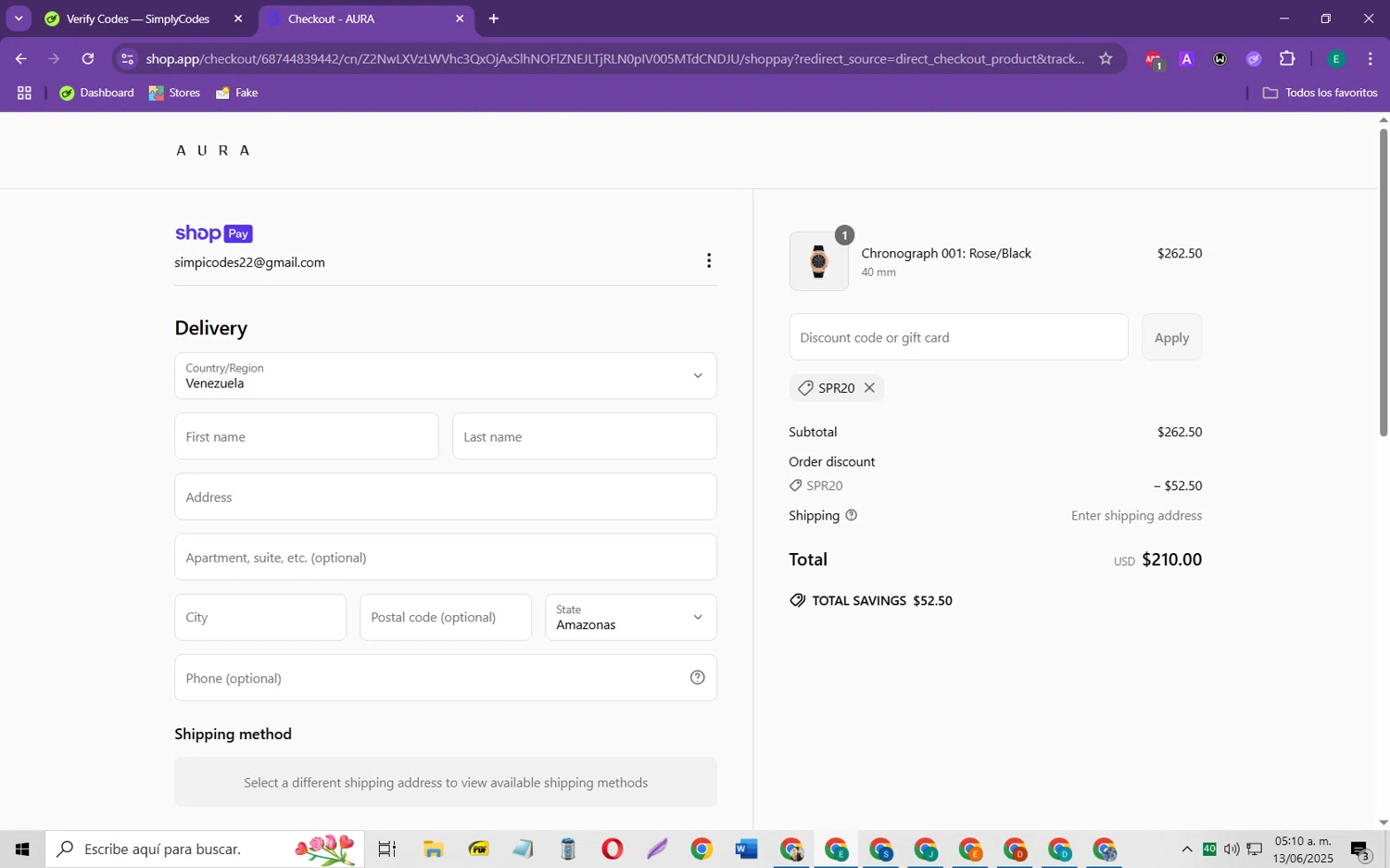This screenshot has width=1390, height=868.
Task: Open the Stores bookmark
Action: point(175,93)
